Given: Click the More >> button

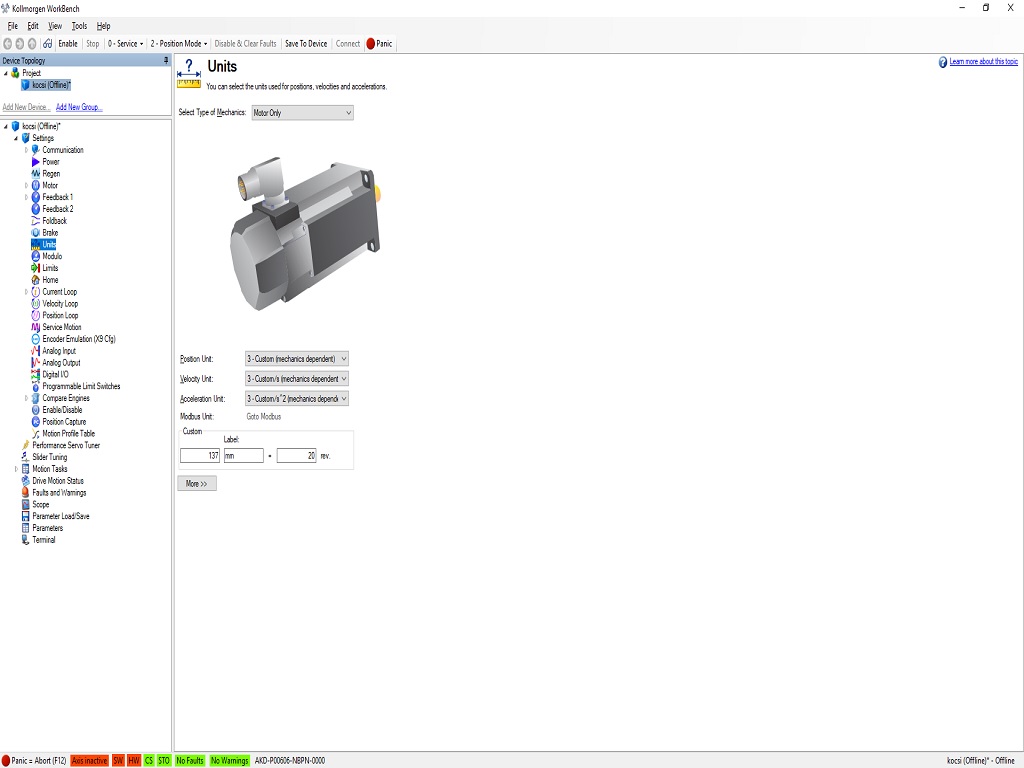Looking at the screenshot, I should point(197,483).
